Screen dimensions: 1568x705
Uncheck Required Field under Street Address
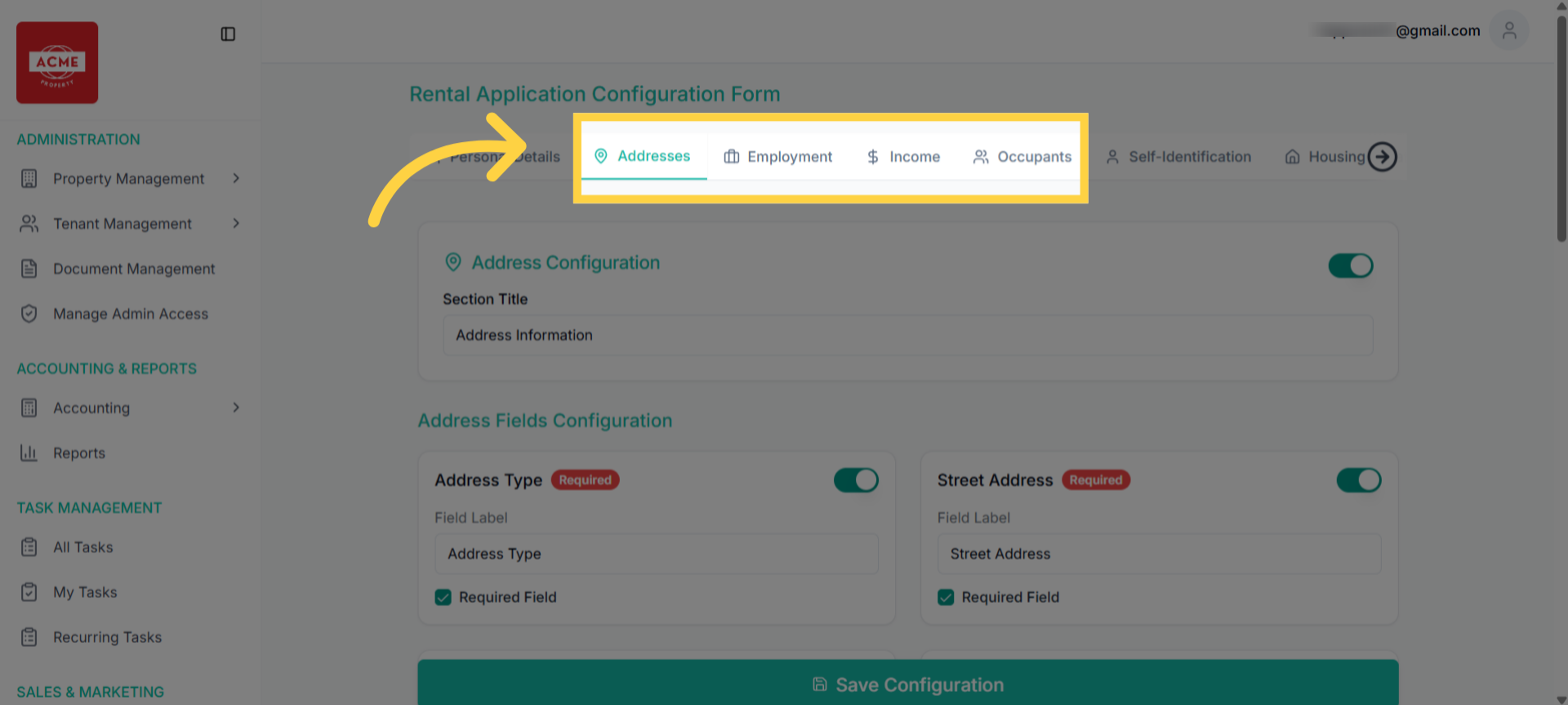click(946, 597)
